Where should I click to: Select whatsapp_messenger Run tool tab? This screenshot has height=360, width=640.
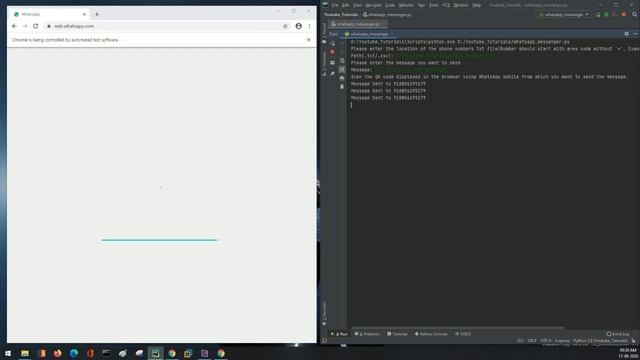[369, 34]
